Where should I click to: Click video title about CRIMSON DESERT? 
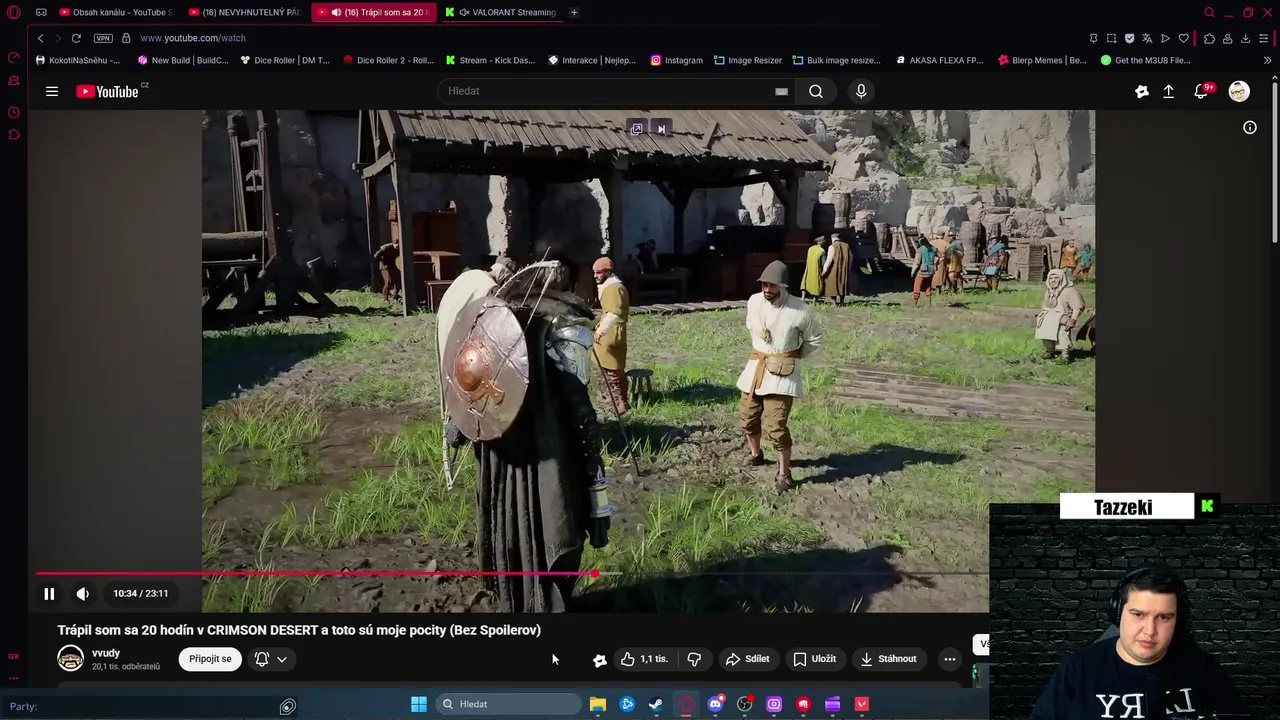click(x=299, y=630)
